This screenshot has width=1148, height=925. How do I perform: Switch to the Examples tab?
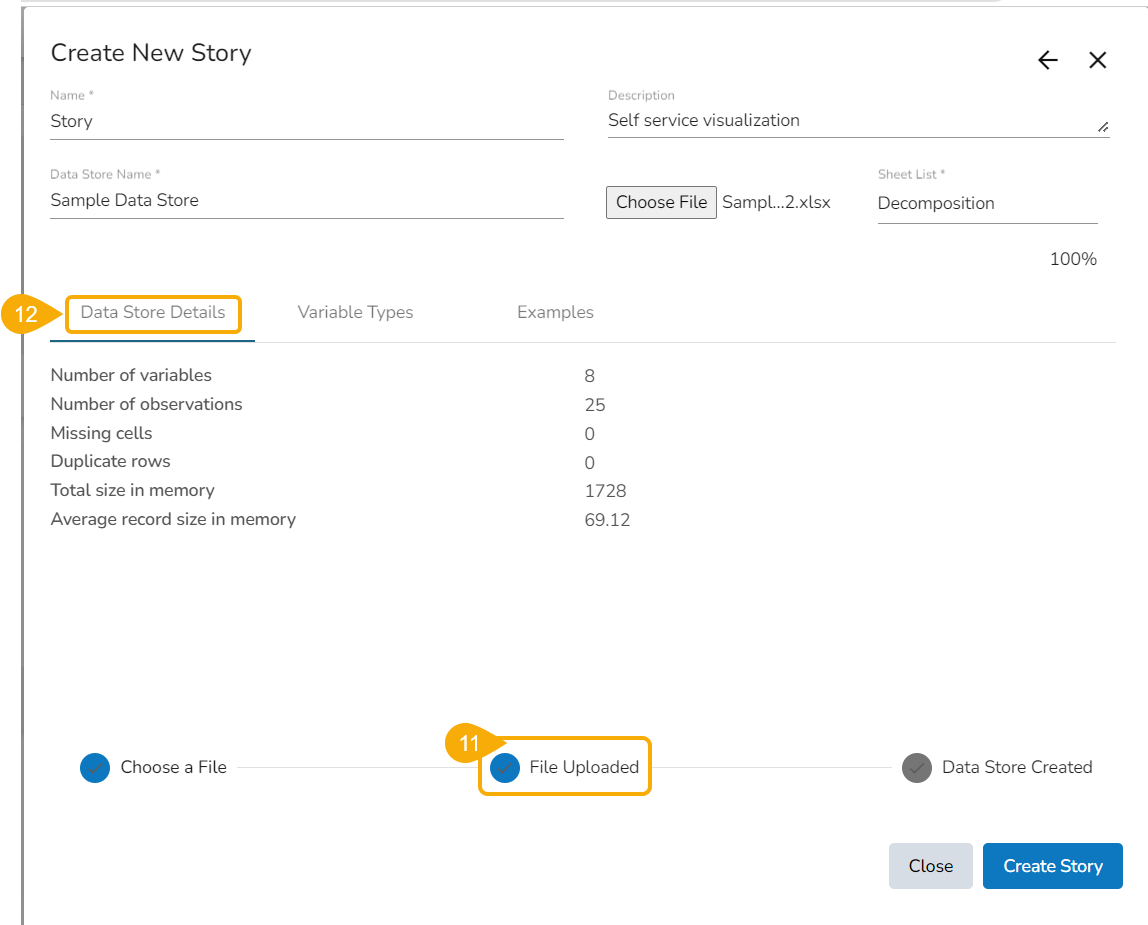(x=555, y=312)
